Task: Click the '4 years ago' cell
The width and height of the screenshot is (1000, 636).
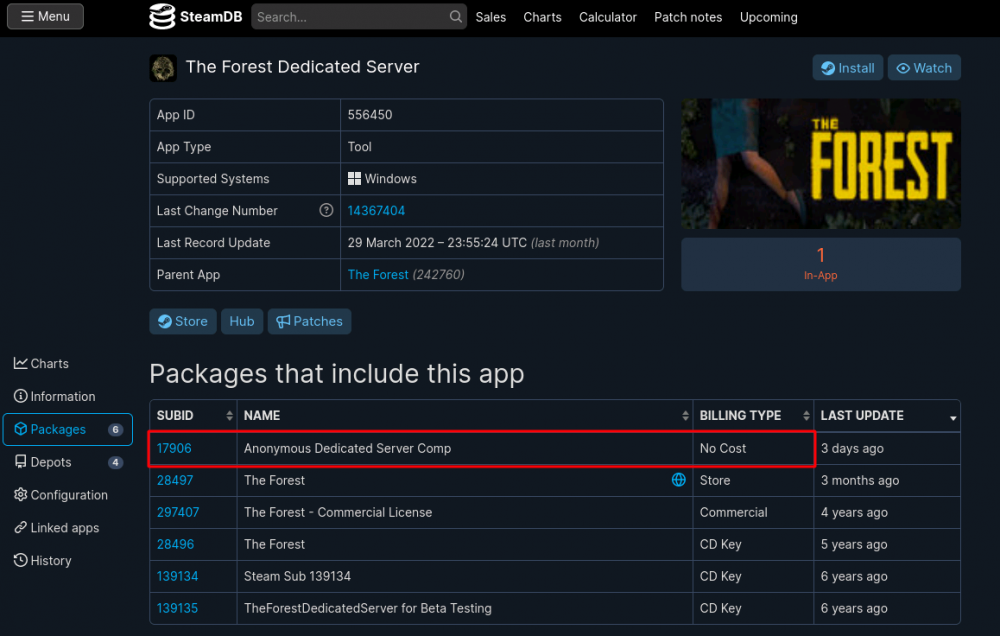Action: point(887,512)
